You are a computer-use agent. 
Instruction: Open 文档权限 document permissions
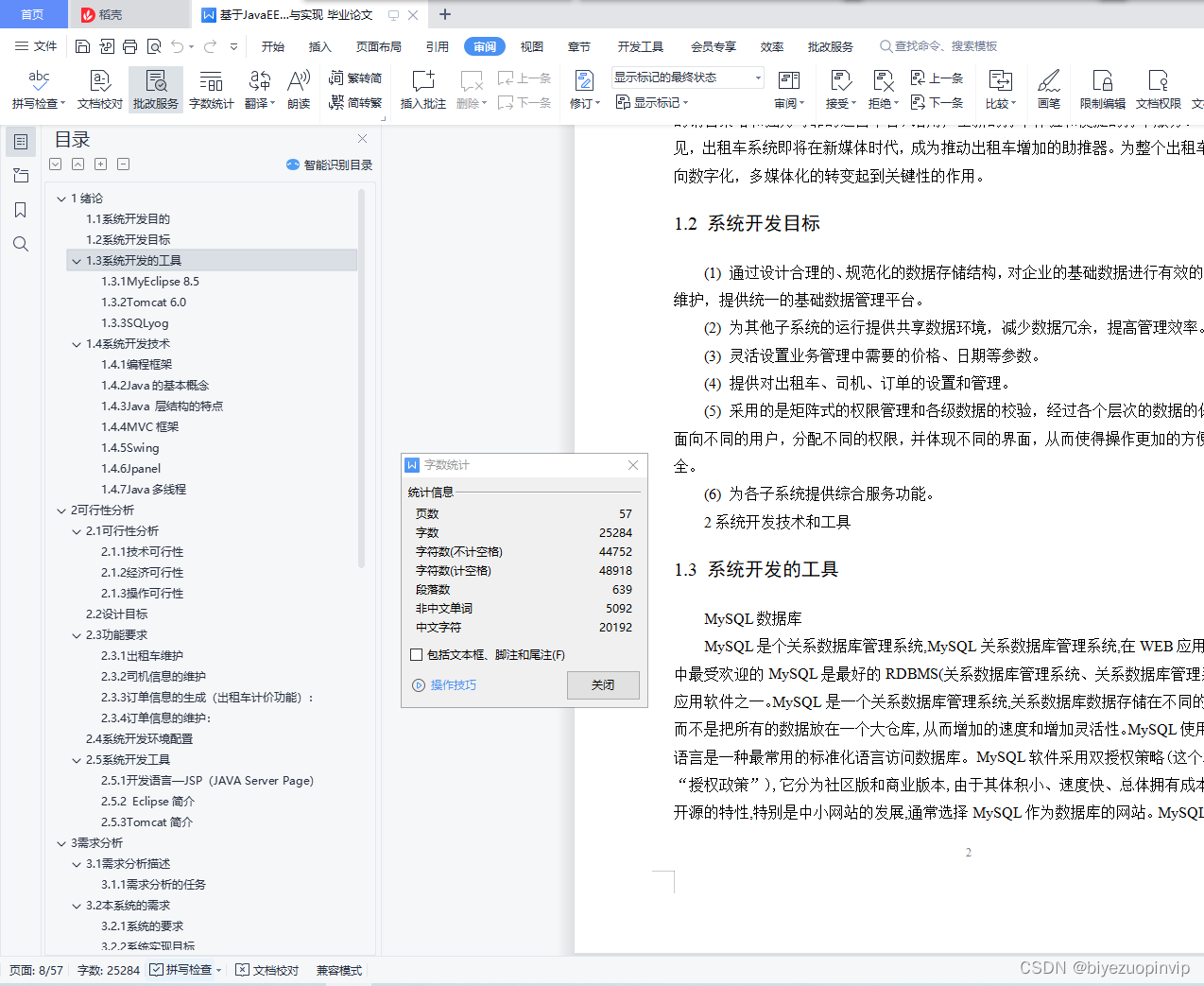point(1159,90)
